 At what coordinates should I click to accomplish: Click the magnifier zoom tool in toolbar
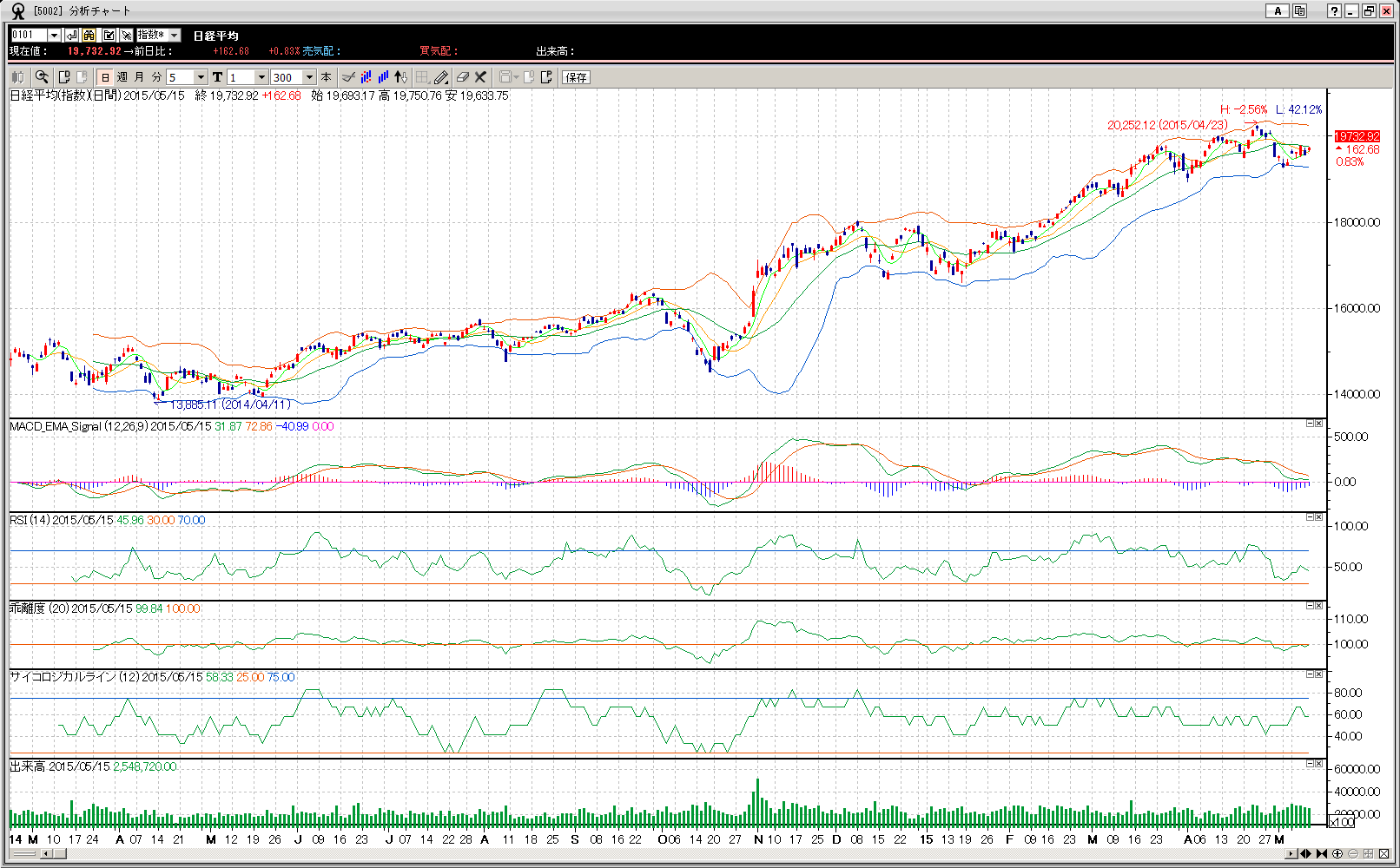41,77
